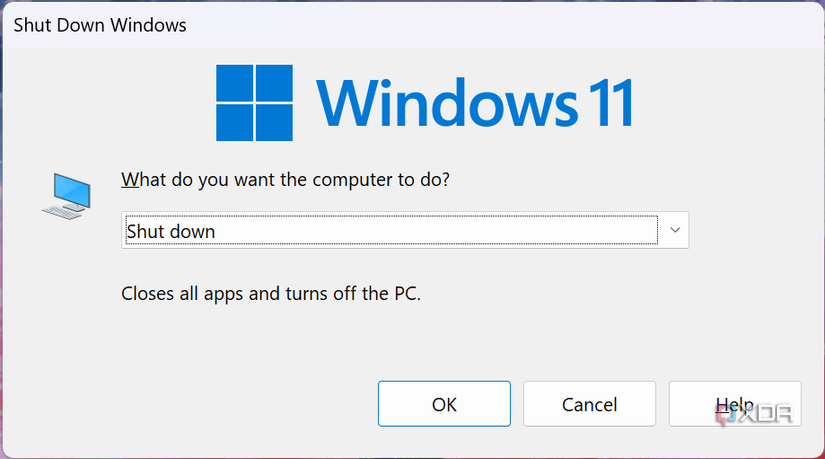This screenshot has height=459, width=825.
Task: Click the empty title bar area
Action: pos(500,25)
